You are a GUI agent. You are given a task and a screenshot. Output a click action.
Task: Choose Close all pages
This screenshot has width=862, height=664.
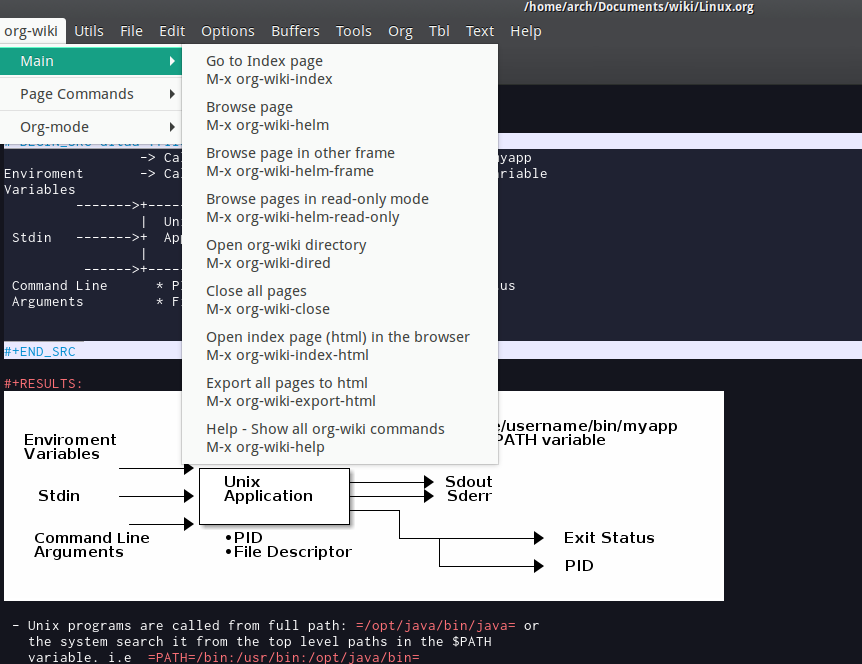340,300
